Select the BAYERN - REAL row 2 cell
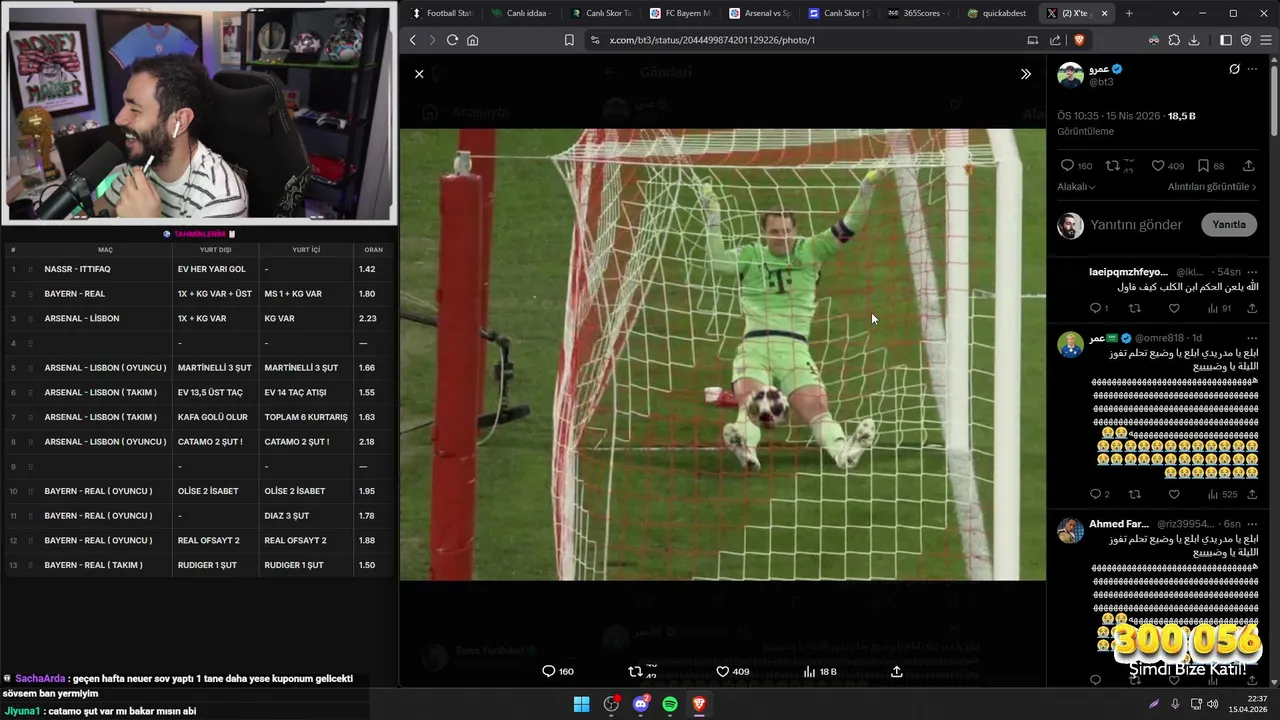This screenshot has width=1280, height=720. [x=107, y=294]
